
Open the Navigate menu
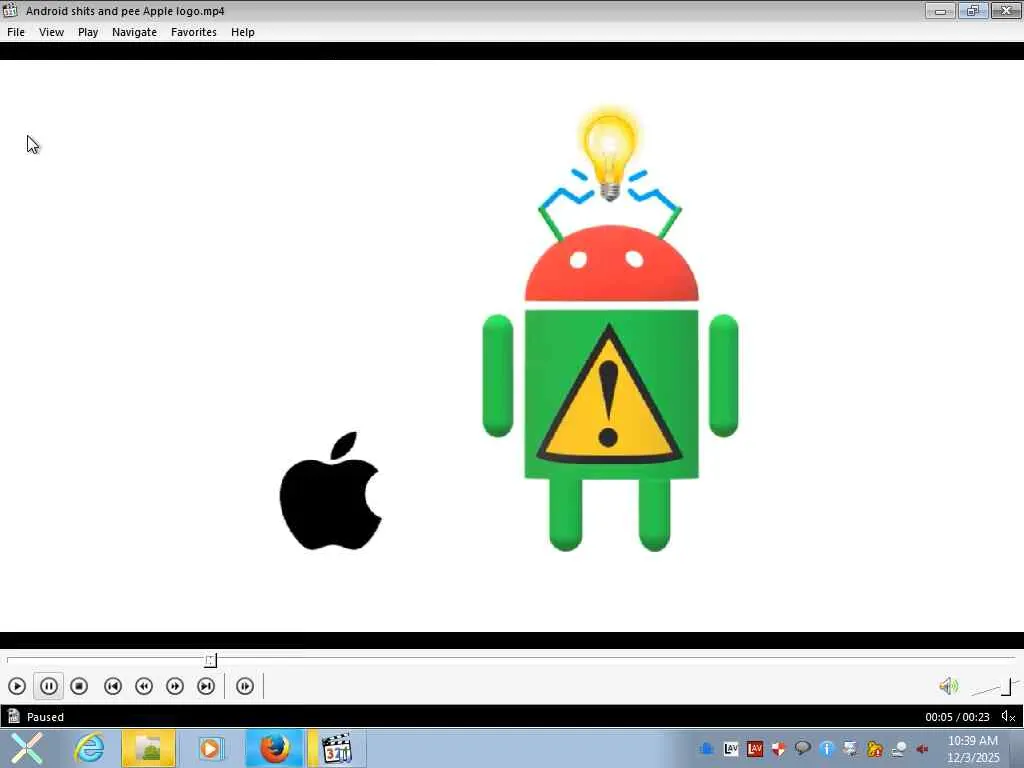pyautogui.click(x=134, y=32)
